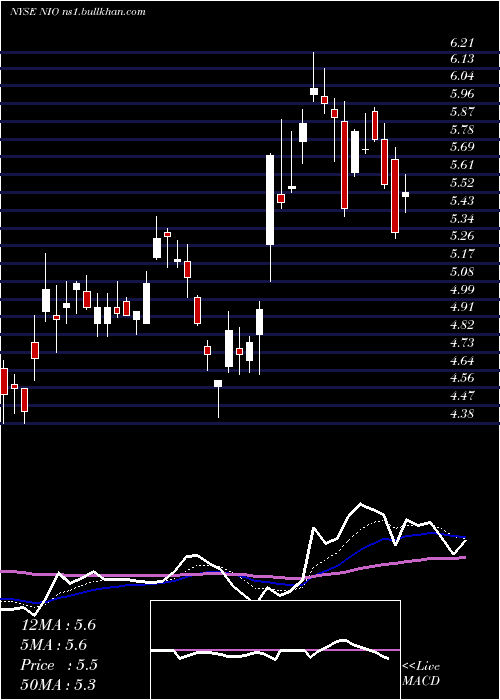Select the 5.69 price axis label
The width and height of the screenshot is (500, 700).
462,147
